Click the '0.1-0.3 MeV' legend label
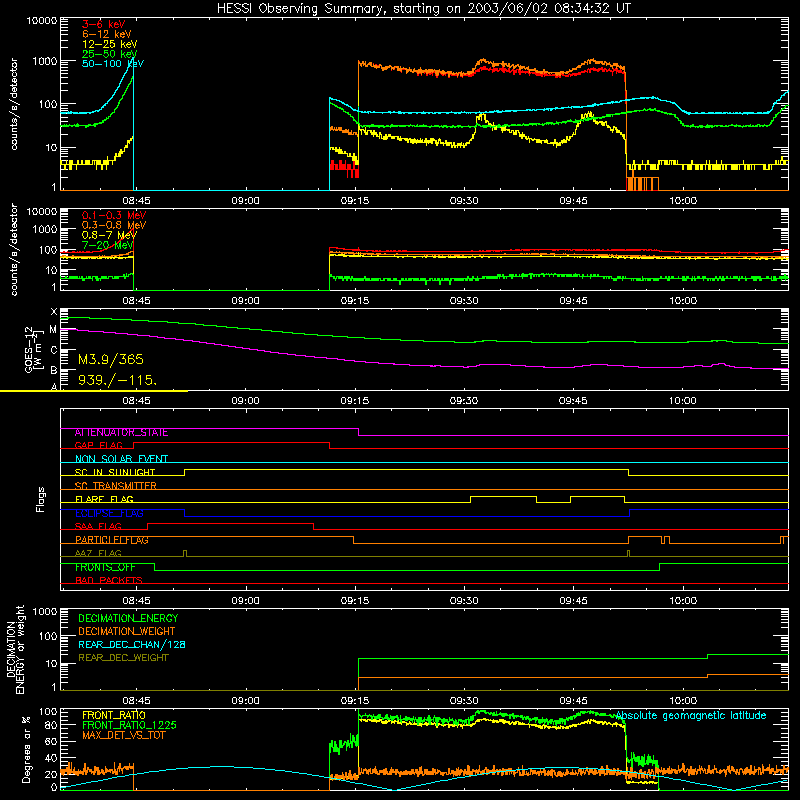This screenshot has height=800, width=800. 114,215
